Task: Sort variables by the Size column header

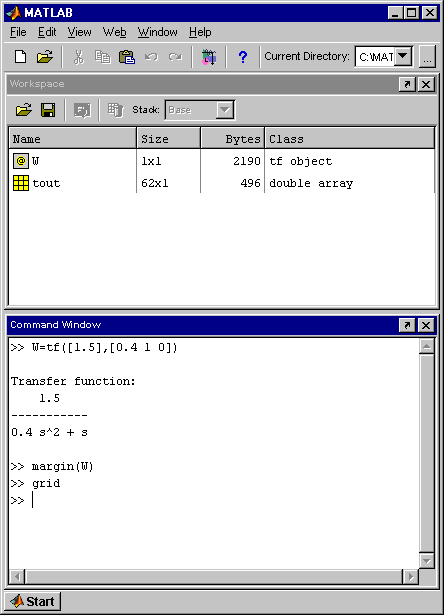Action: [x=169, y=138]
